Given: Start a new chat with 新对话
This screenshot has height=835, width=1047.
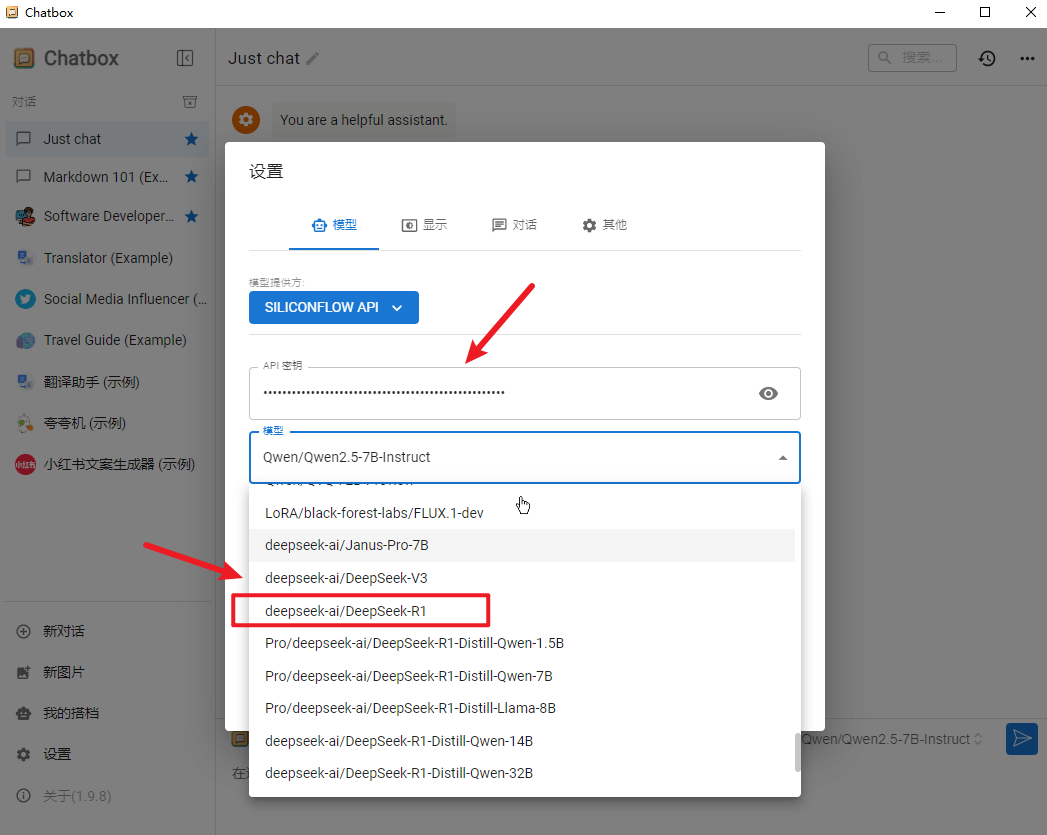Looking at the screenshot, I should [108, 631].
